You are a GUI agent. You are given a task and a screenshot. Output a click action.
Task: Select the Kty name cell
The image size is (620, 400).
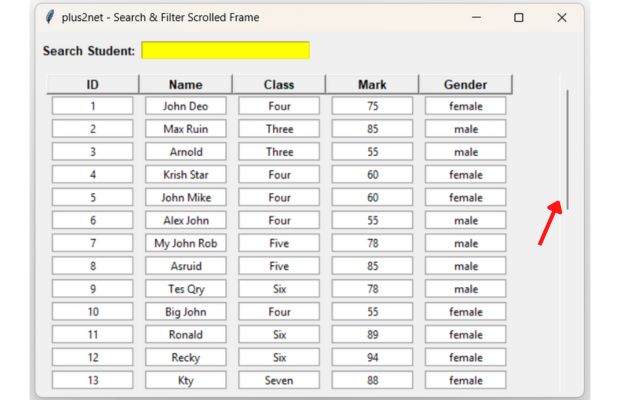[186, 380]
